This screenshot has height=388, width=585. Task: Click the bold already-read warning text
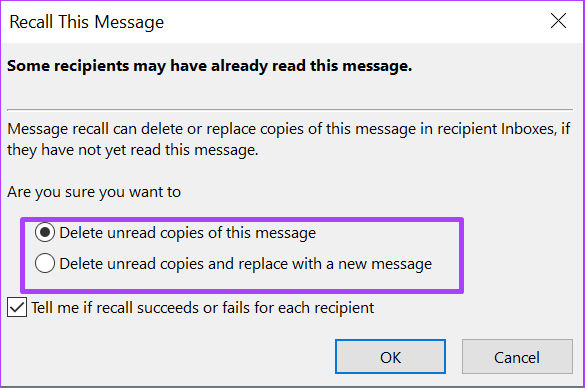[209, 66]
